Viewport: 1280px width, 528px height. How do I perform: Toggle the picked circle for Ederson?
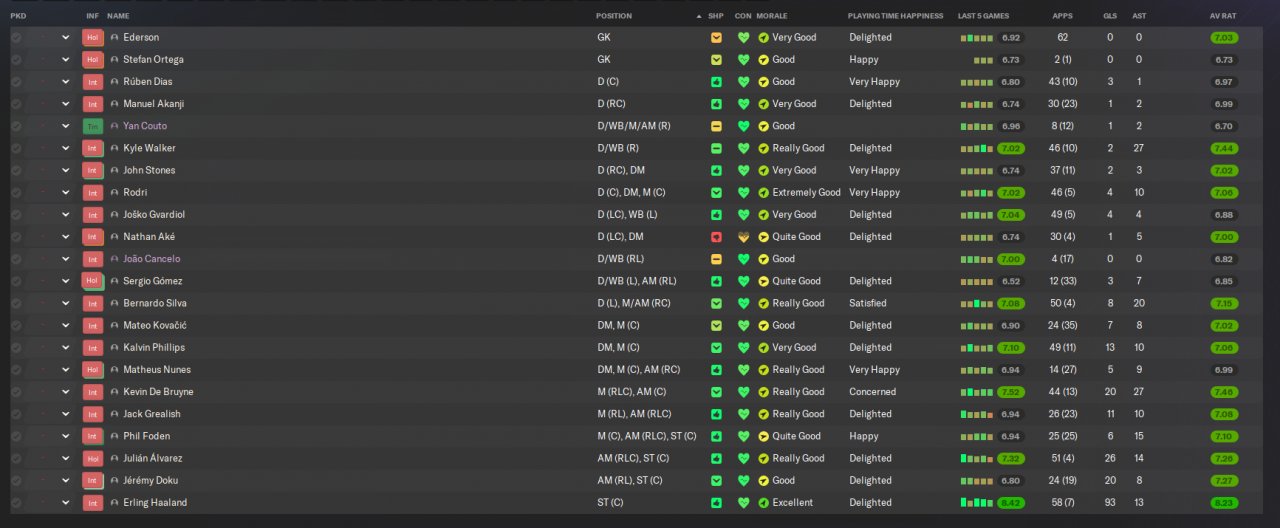pos(16,37)
